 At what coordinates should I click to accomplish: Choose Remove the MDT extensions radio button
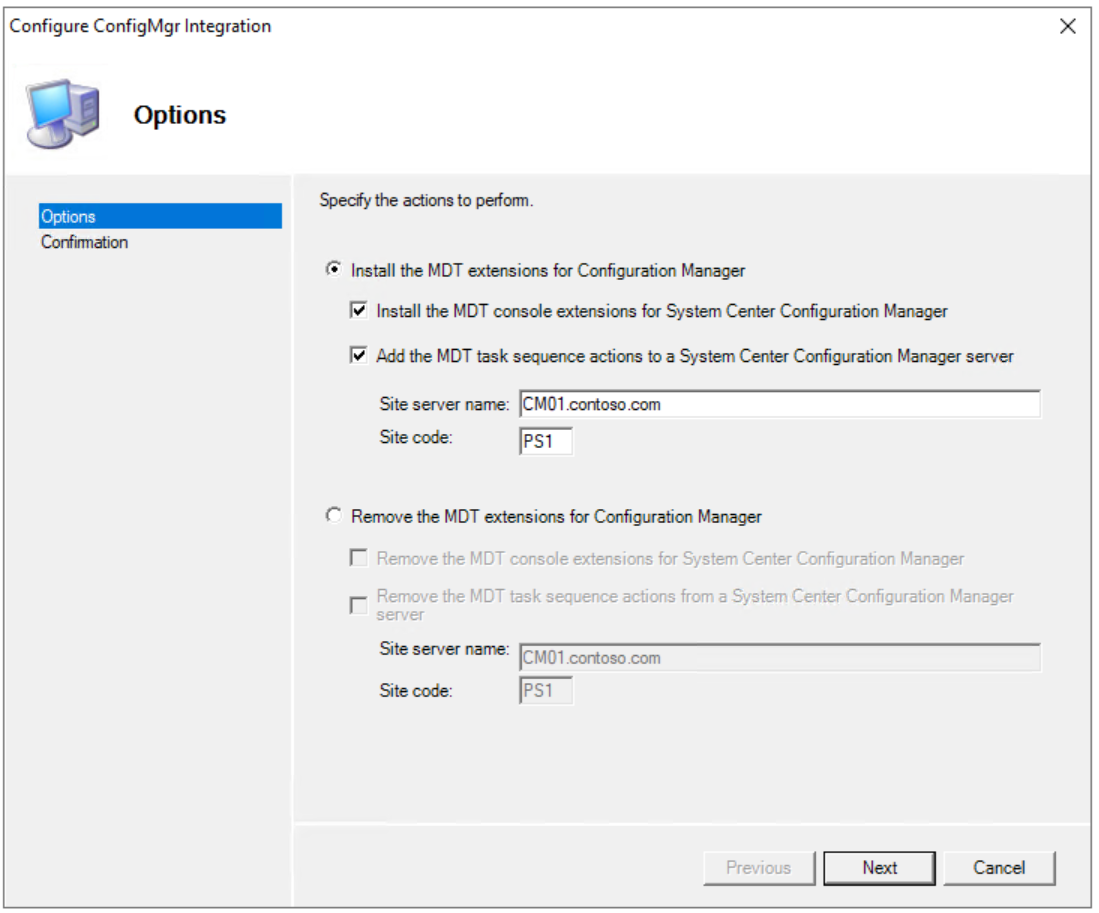(x=333, y=516)
